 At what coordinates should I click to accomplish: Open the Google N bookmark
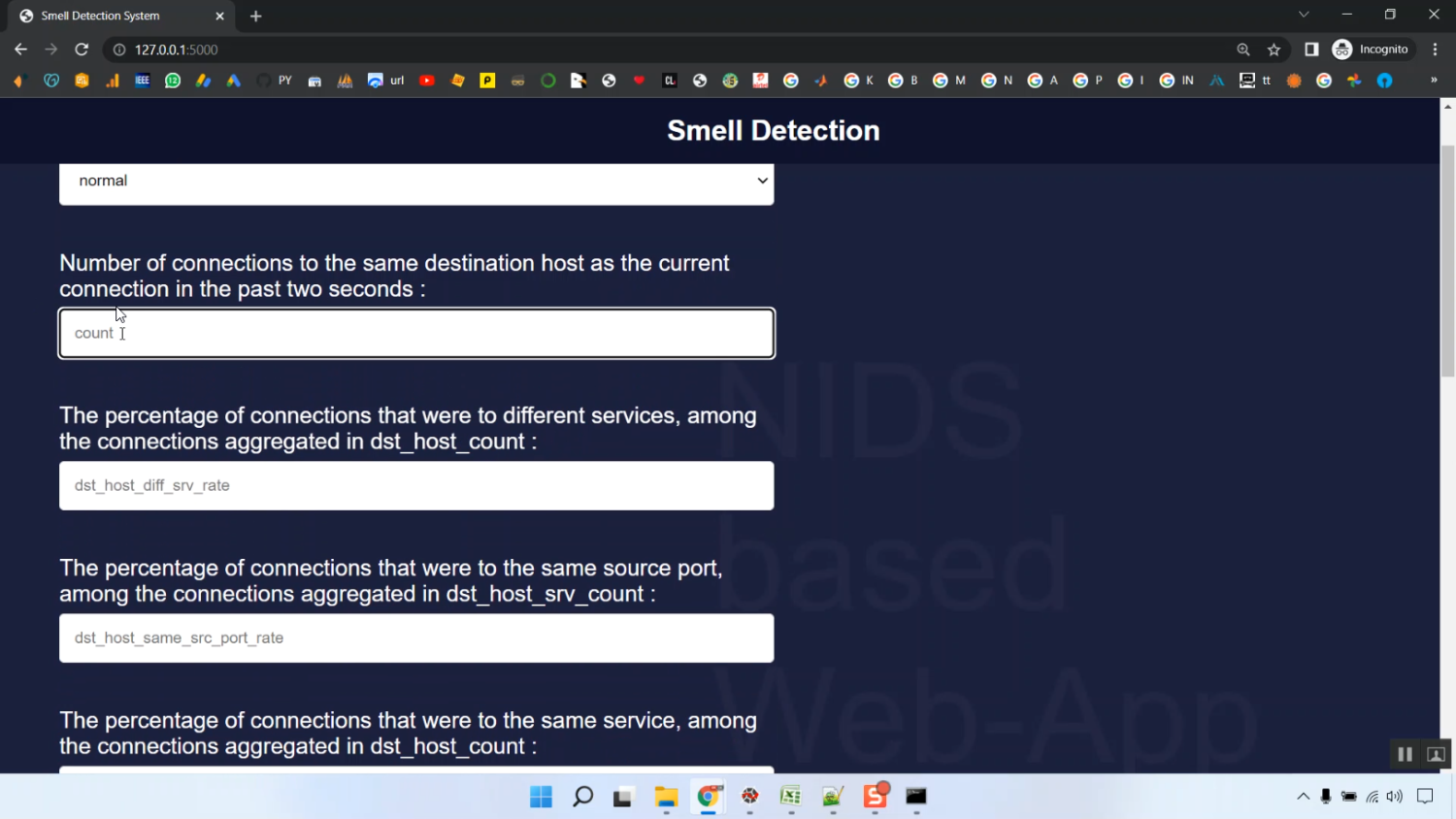coord(997,81)
